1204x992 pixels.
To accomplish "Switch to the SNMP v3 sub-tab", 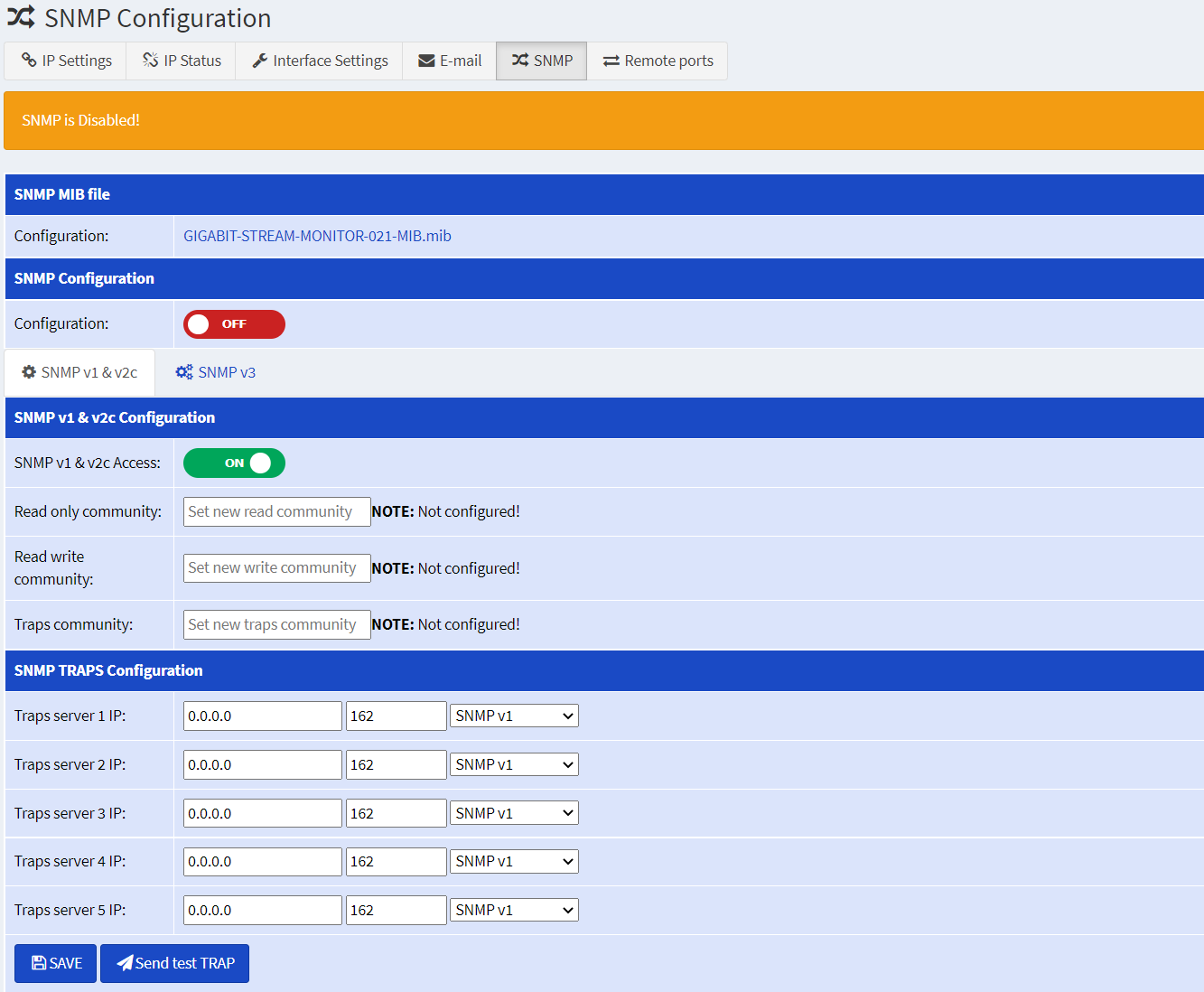I will tap(215, 372).
